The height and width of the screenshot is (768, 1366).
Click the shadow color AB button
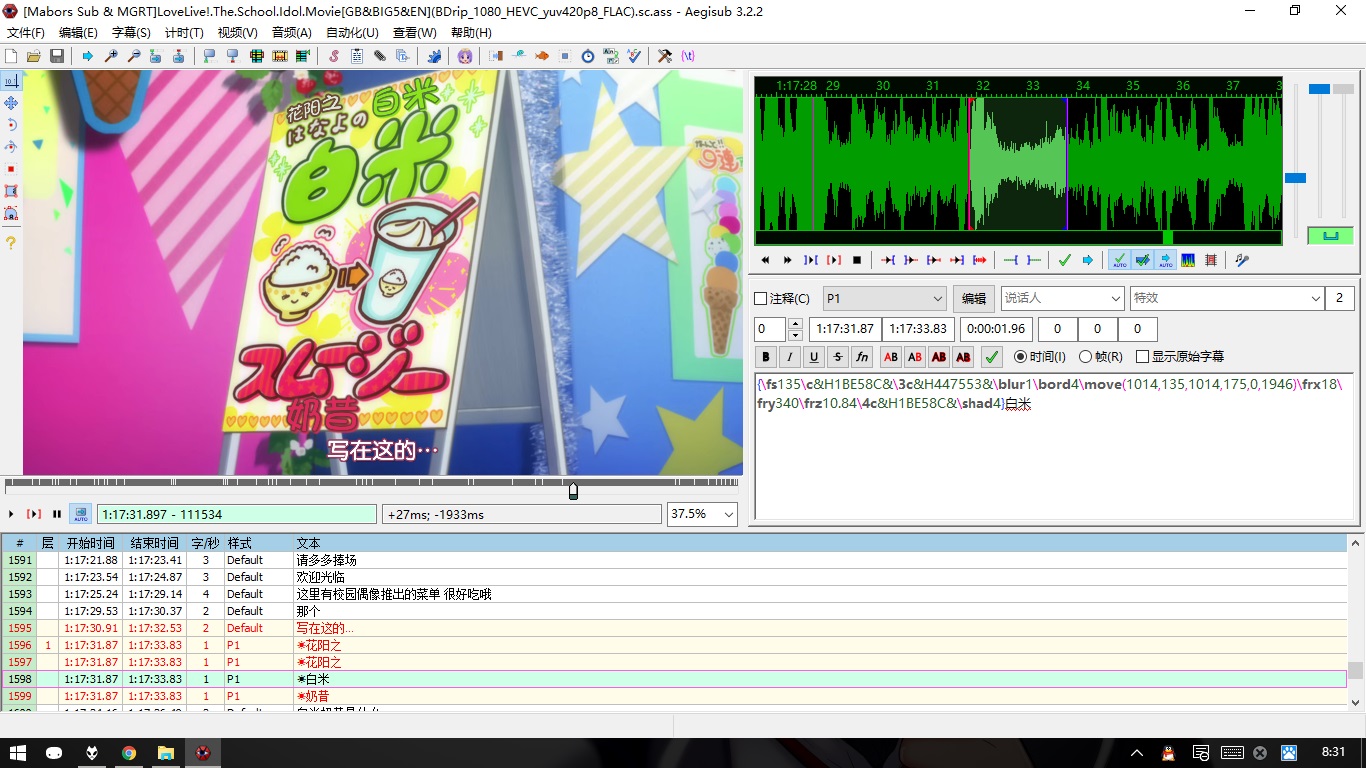coord(963,357)
